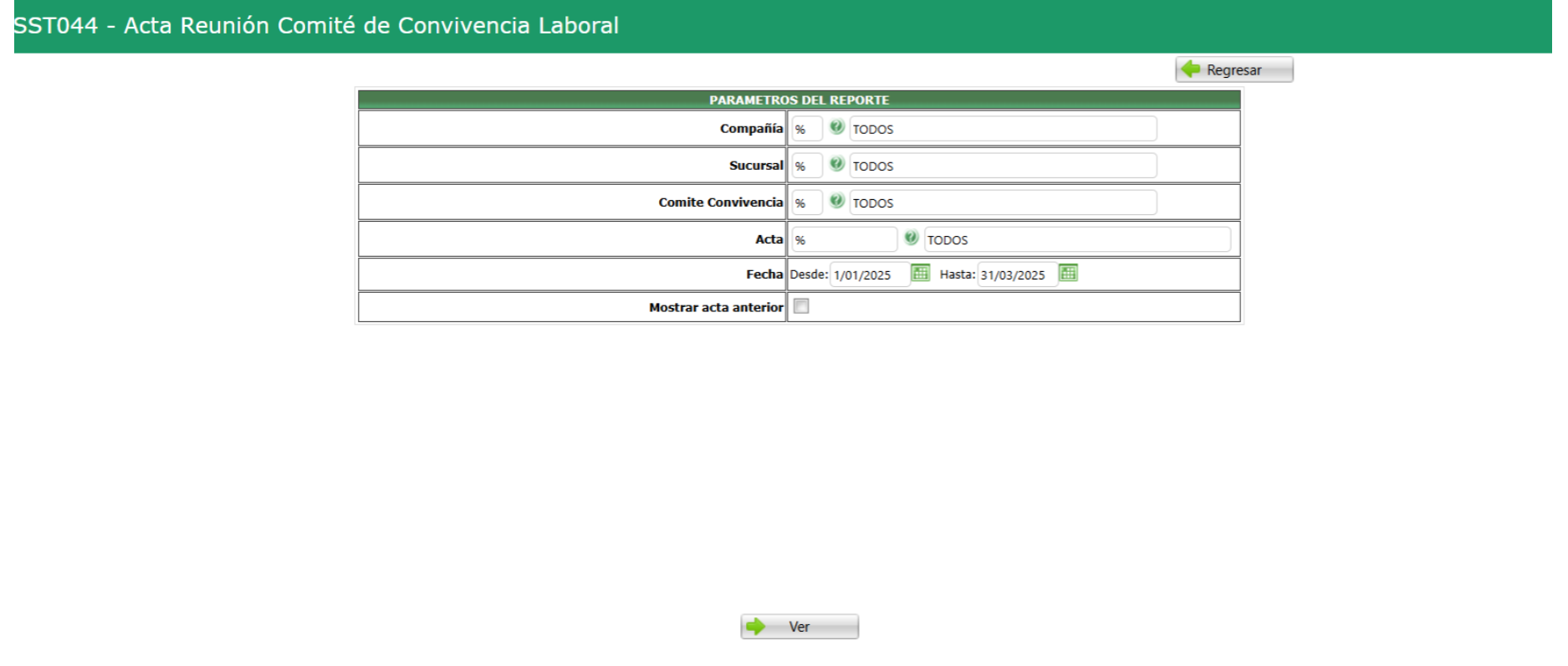The width and height of the screenshot is (1568, 666).
Task: Click the PARAMETROS DEL REPORTE header
Action: [799, 100]
